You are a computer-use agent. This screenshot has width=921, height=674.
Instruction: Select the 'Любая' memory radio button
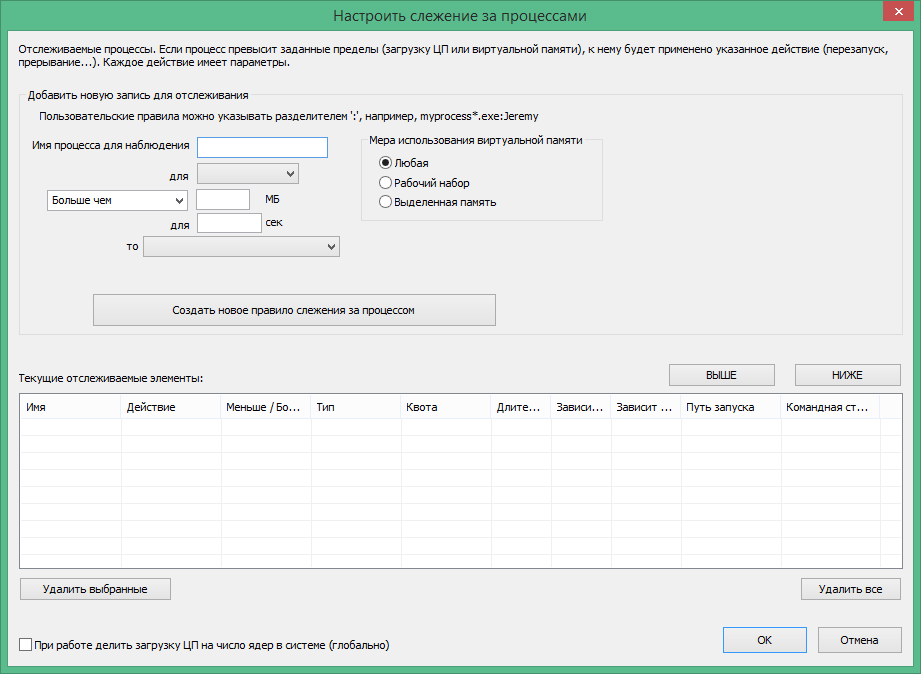[x=386, y=163]
